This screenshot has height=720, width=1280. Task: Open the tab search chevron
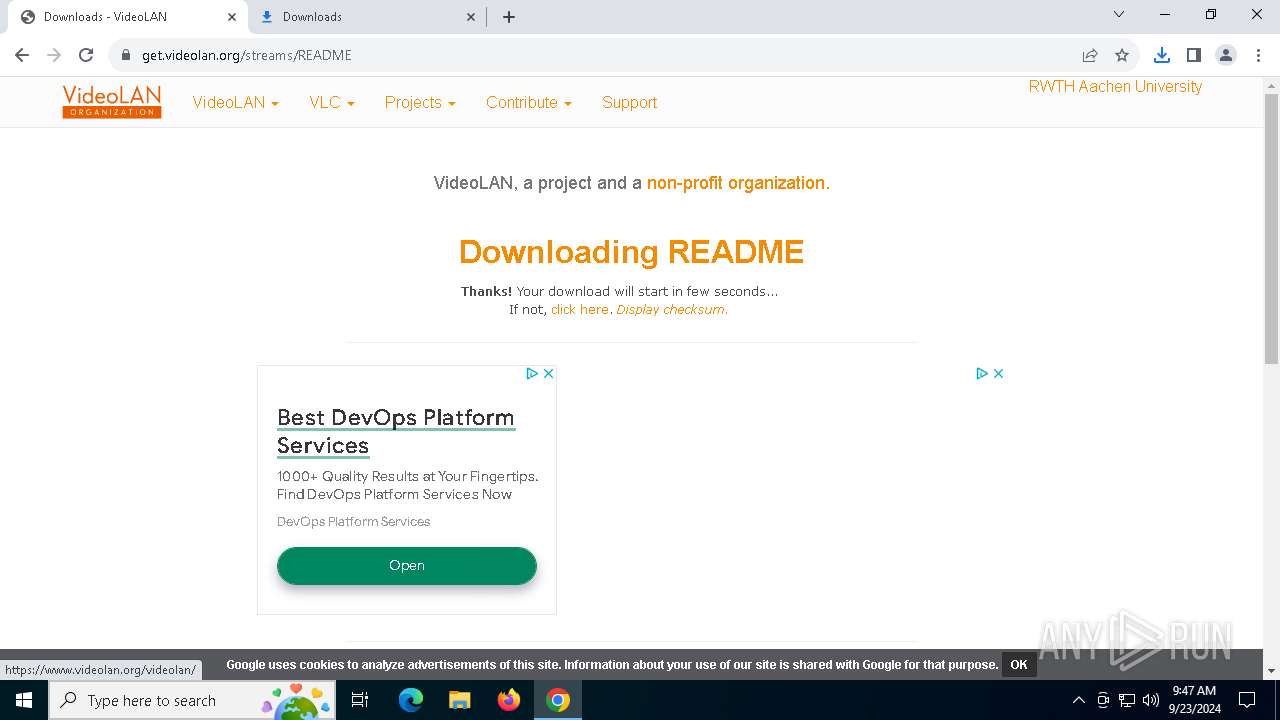[1119, 15]
